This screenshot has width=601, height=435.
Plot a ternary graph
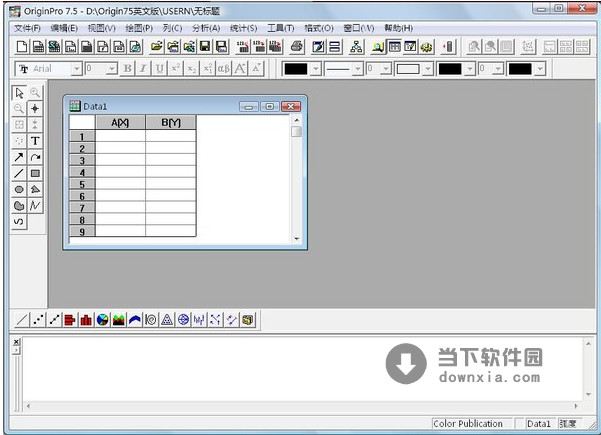point(167,319)
